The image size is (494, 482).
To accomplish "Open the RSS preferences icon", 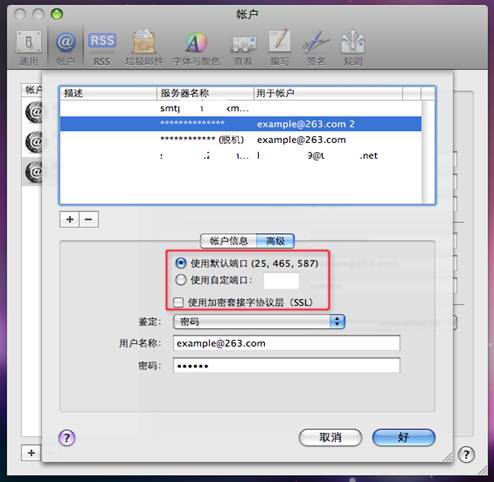I will (102, 47).
